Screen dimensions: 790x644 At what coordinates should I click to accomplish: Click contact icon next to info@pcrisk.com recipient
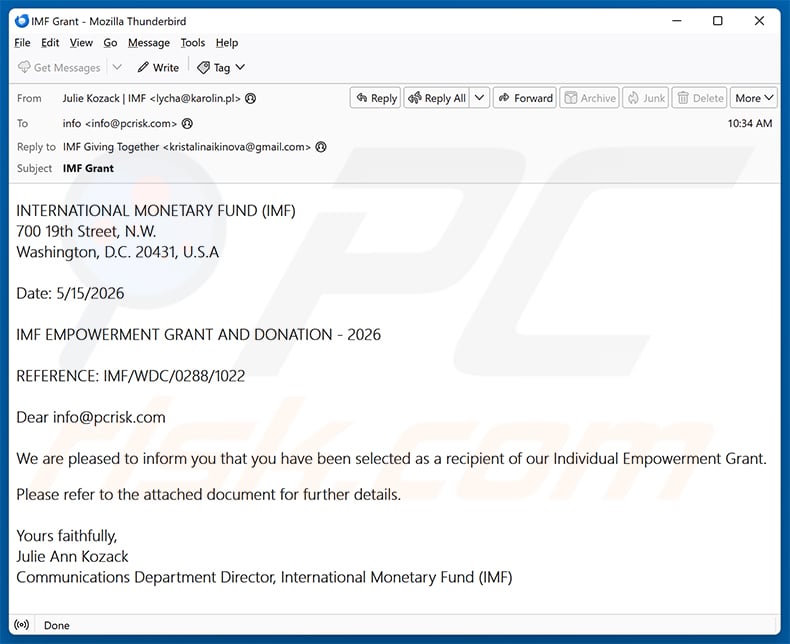point(187,123)
